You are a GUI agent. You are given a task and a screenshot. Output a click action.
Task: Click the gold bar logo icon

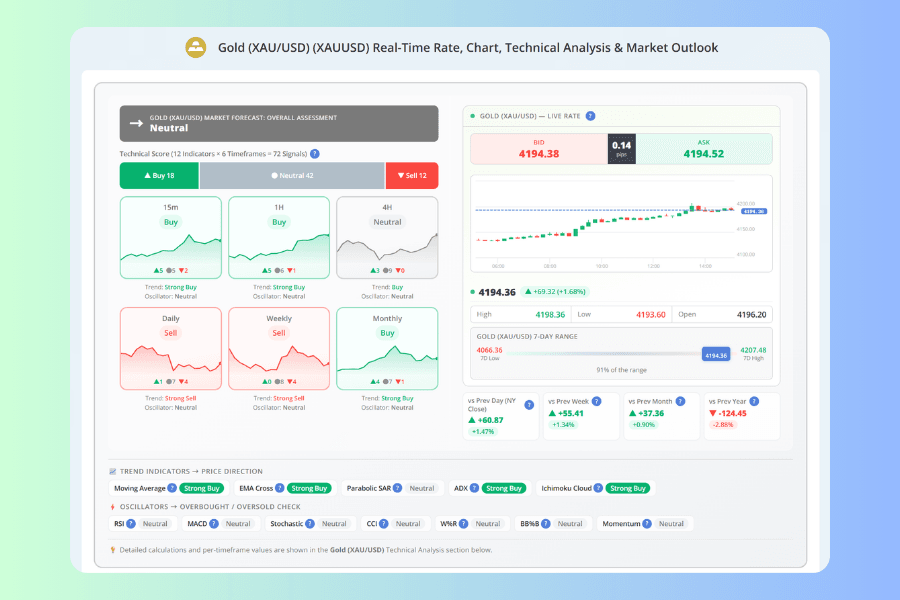point(196,47)
